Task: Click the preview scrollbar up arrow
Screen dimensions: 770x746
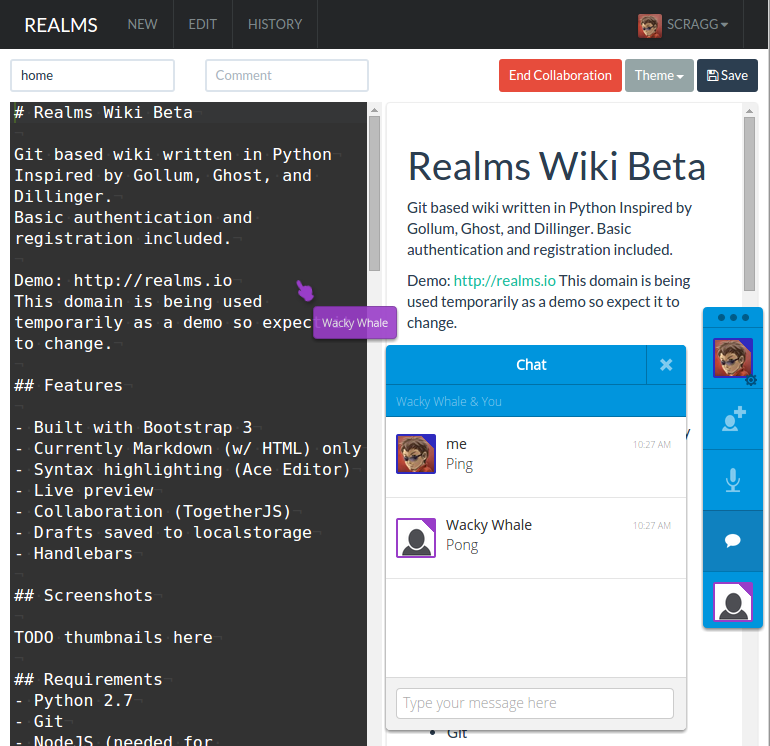Action: point(749,111)
